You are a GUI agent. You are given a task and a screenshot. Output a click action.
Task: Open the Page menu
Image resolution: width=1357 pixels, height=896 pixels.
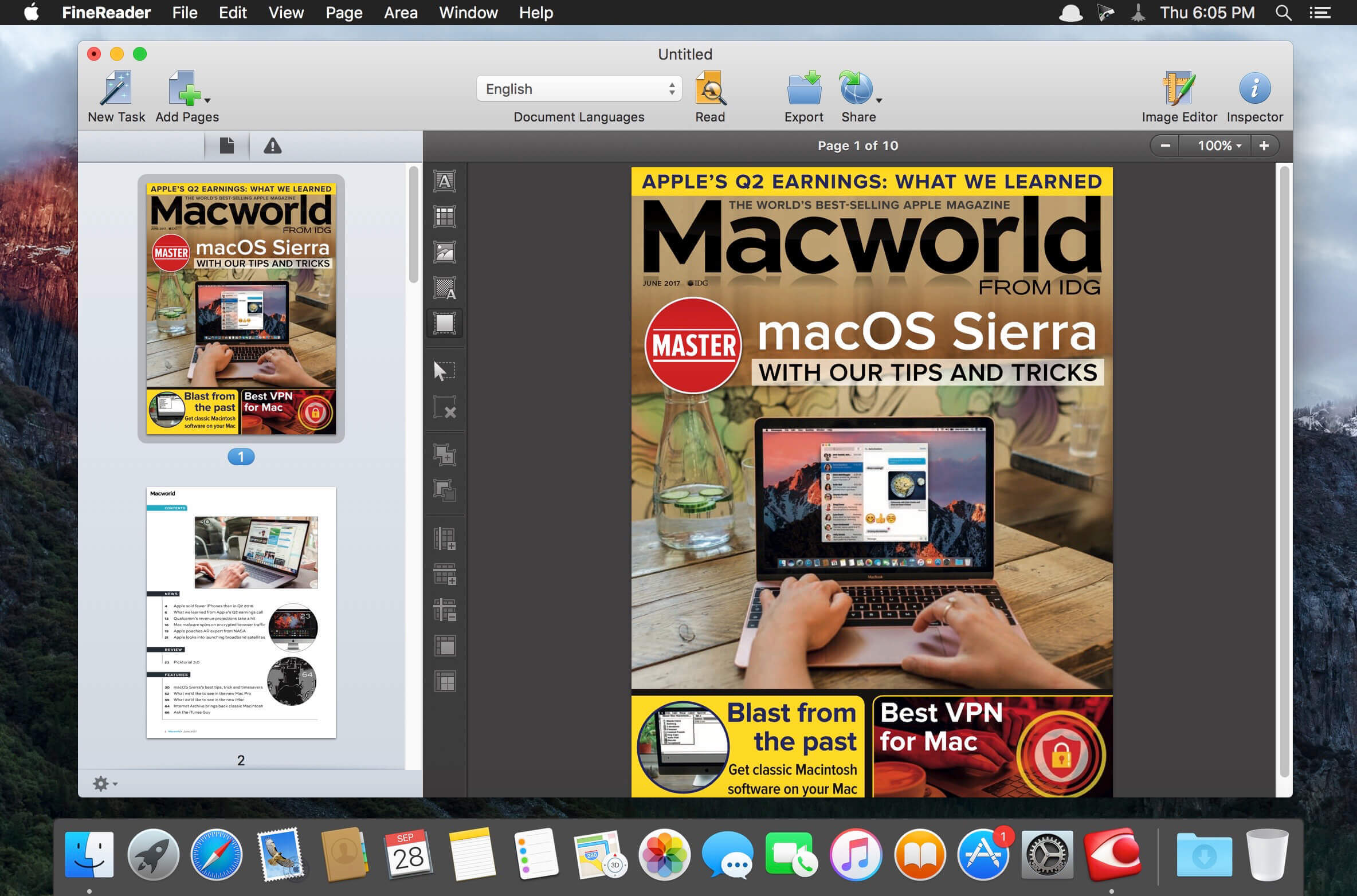coord(344,13)
